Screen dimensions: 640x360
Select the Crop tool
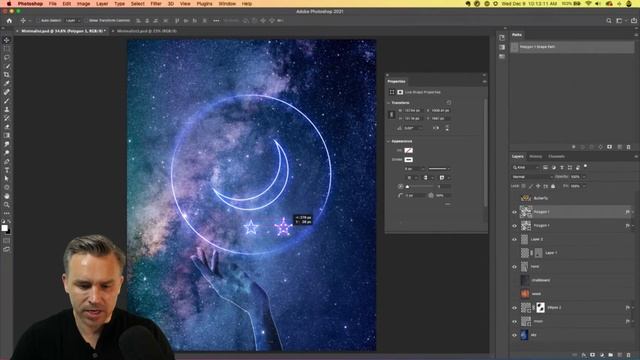pyautogui.click(x=7, y=75)
